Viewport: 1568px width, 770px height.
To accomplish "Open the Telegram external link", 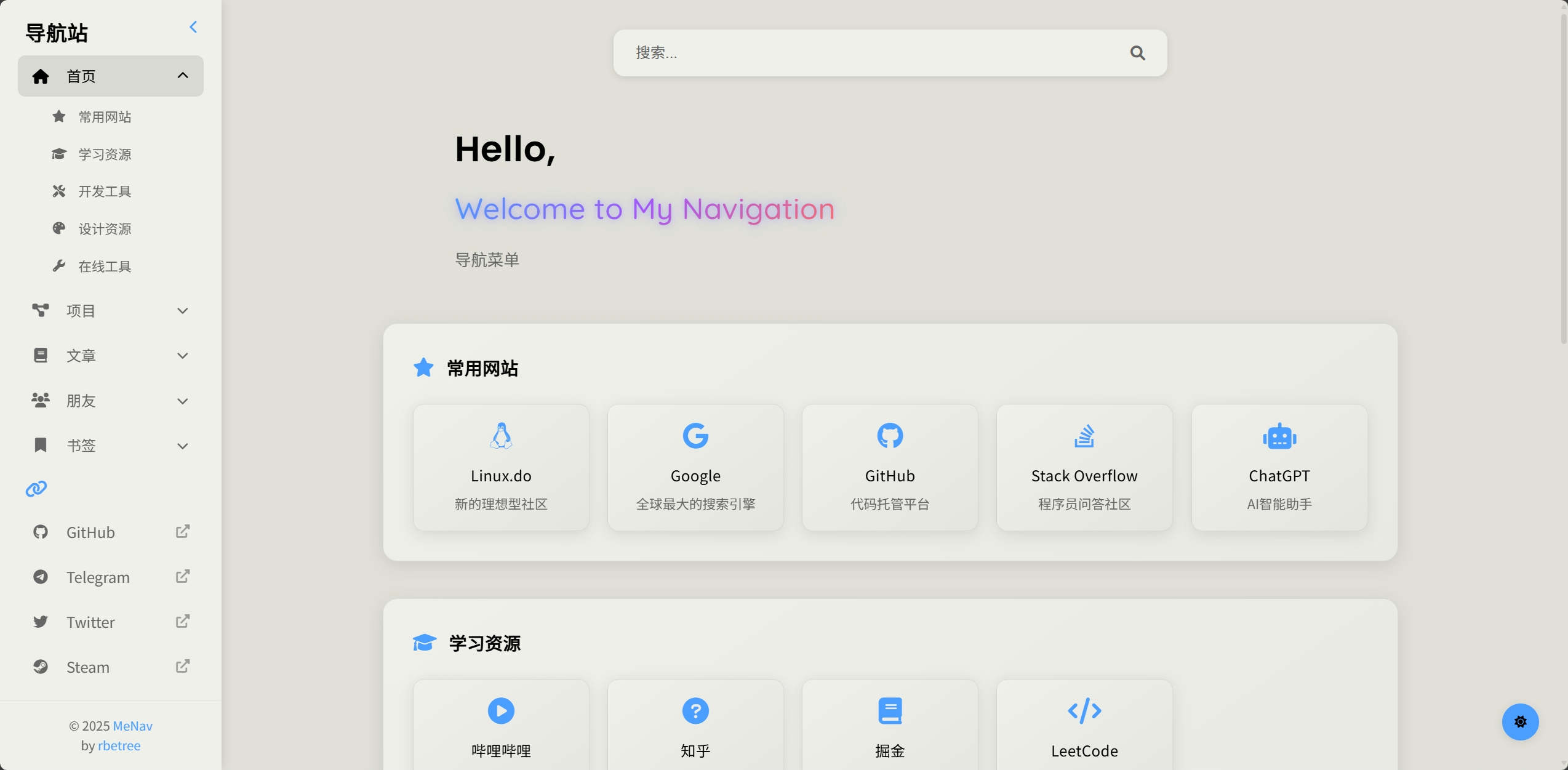I will [x=98, y=577].
